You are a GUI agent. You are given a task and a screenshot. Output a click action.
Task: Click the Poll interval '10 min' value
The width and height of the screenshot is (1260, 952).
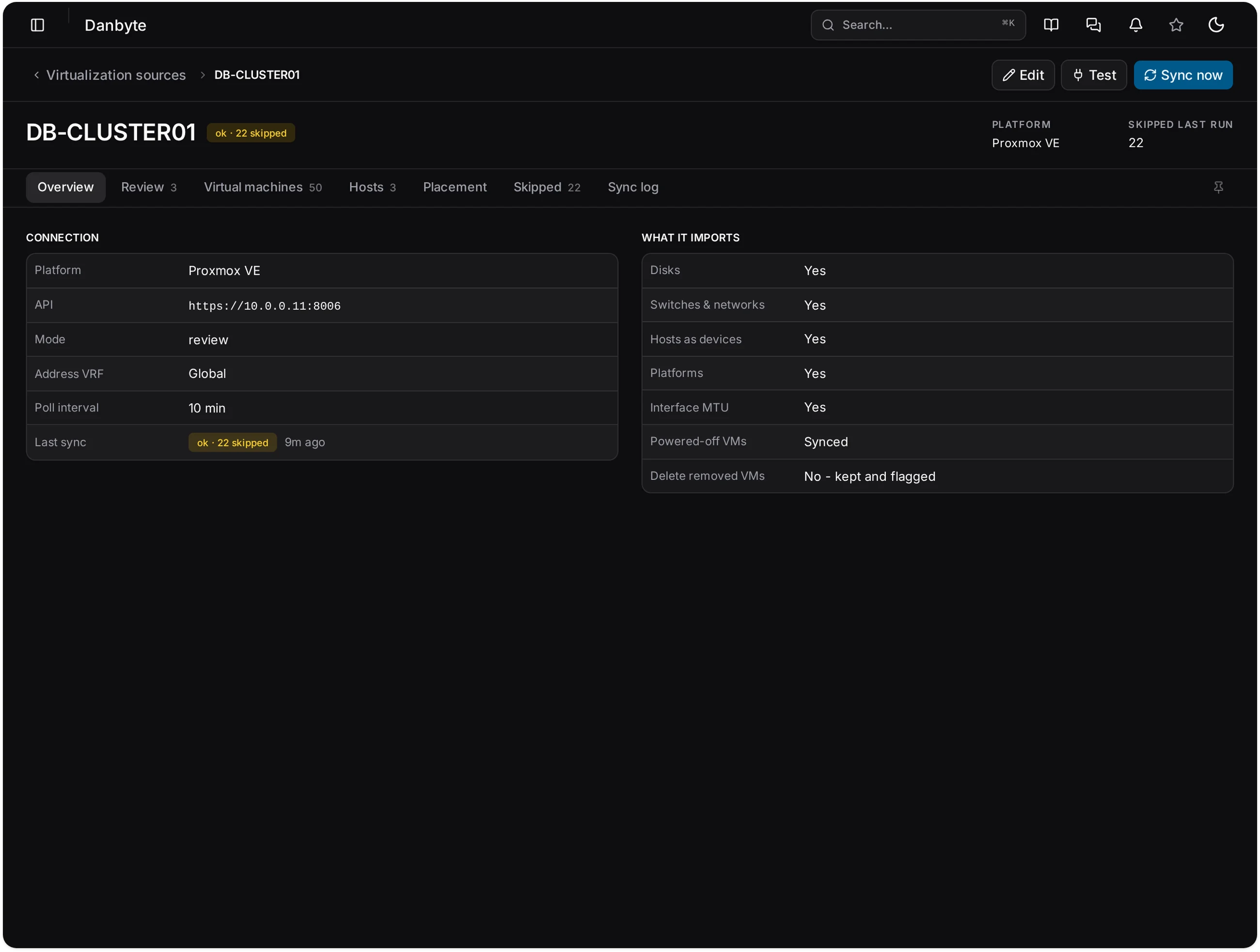click(207, 409)
